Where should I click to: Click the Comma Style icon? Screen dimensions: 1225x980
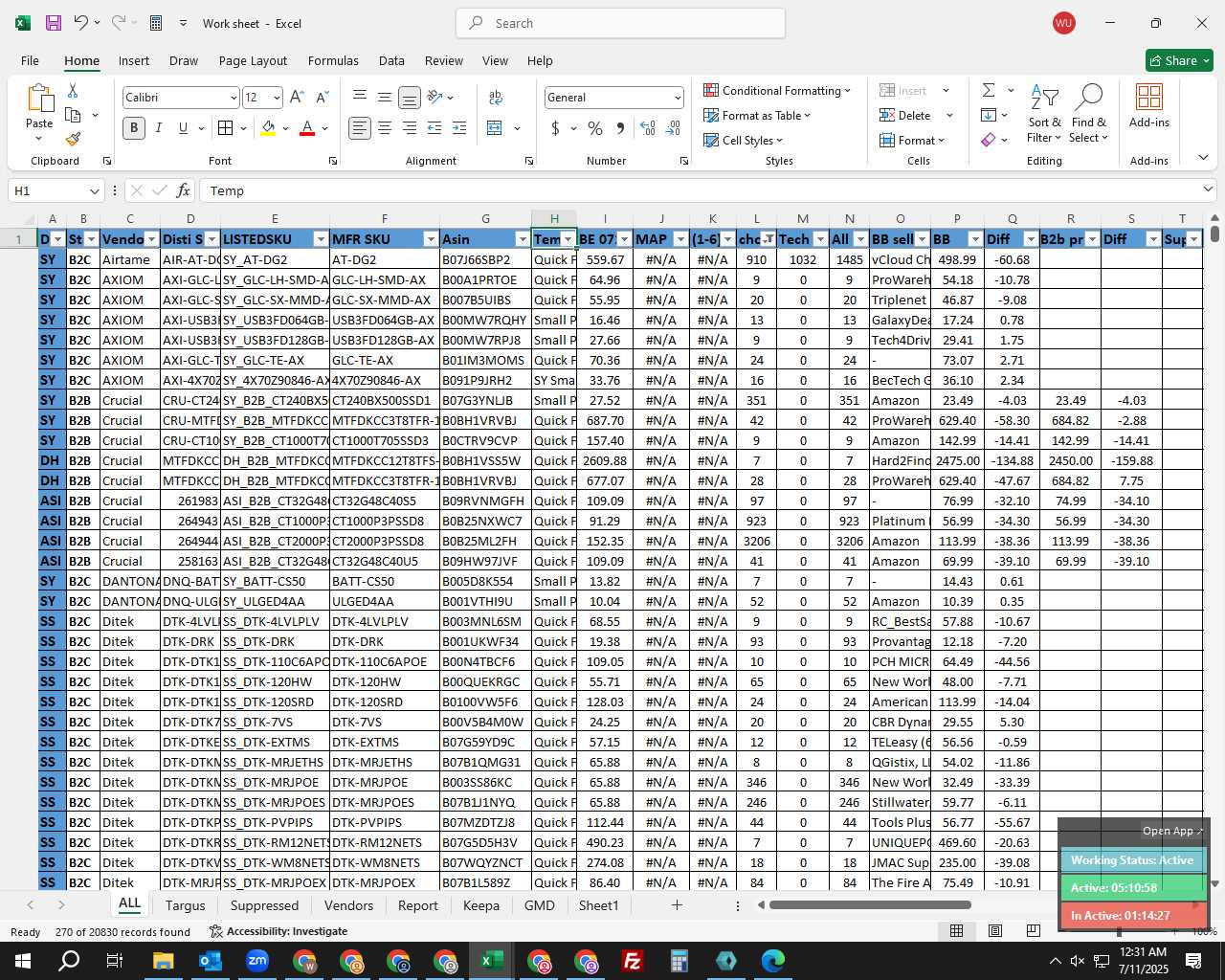click(x=620, y=128)
